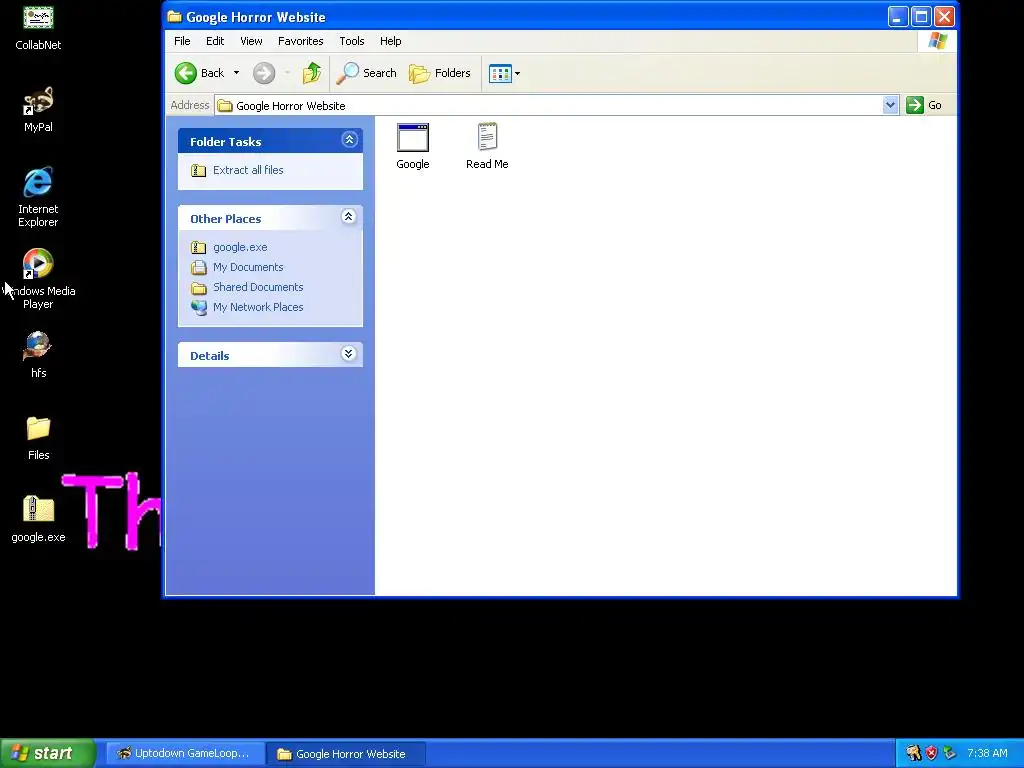Click the 7:38 AM clock
The image size is (1024, 768).
click(987, 753)
